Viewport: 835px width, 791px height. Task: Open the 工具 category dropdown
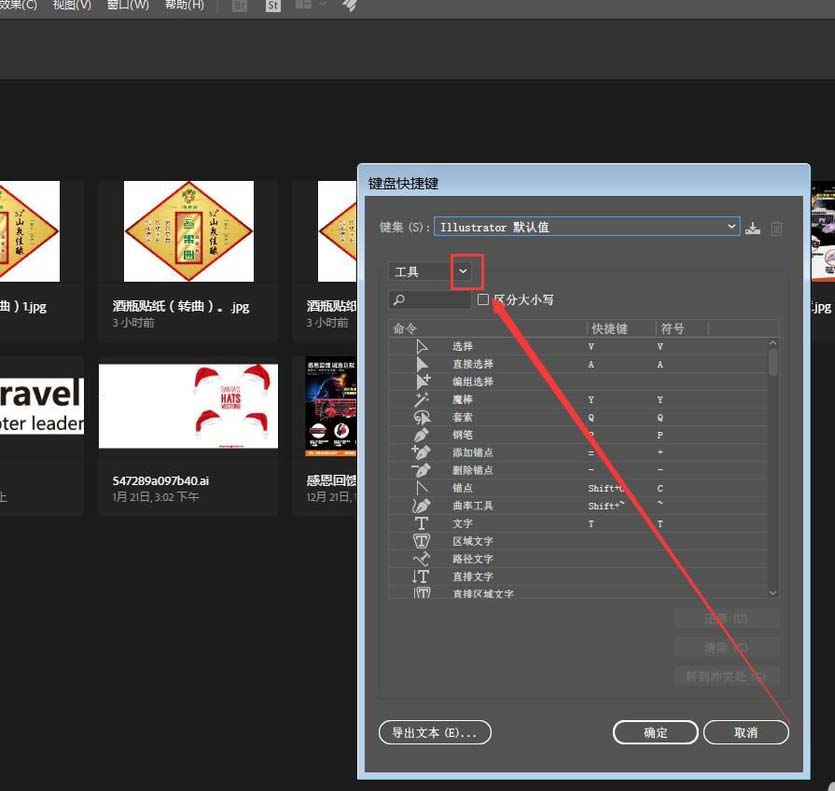point(464,270)
